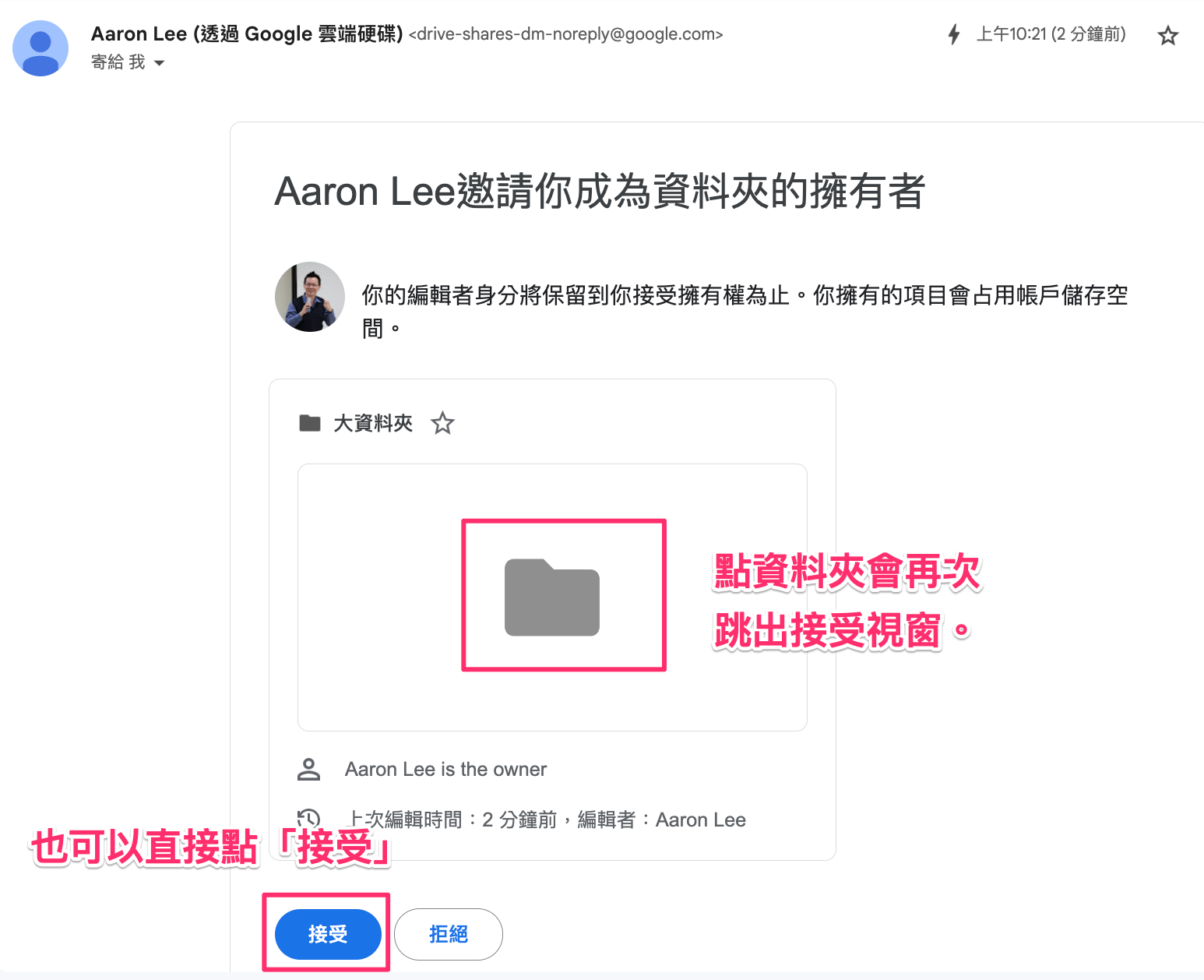
Task: Open the 大資料夾 folder name link
Action: (373, 423)
